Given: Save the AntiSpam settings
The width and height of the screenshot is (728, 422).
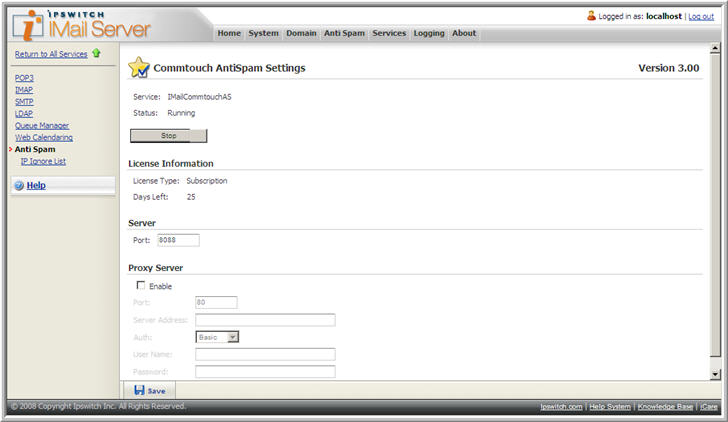Looking at the screenshot, I should (x=150, y=390).
